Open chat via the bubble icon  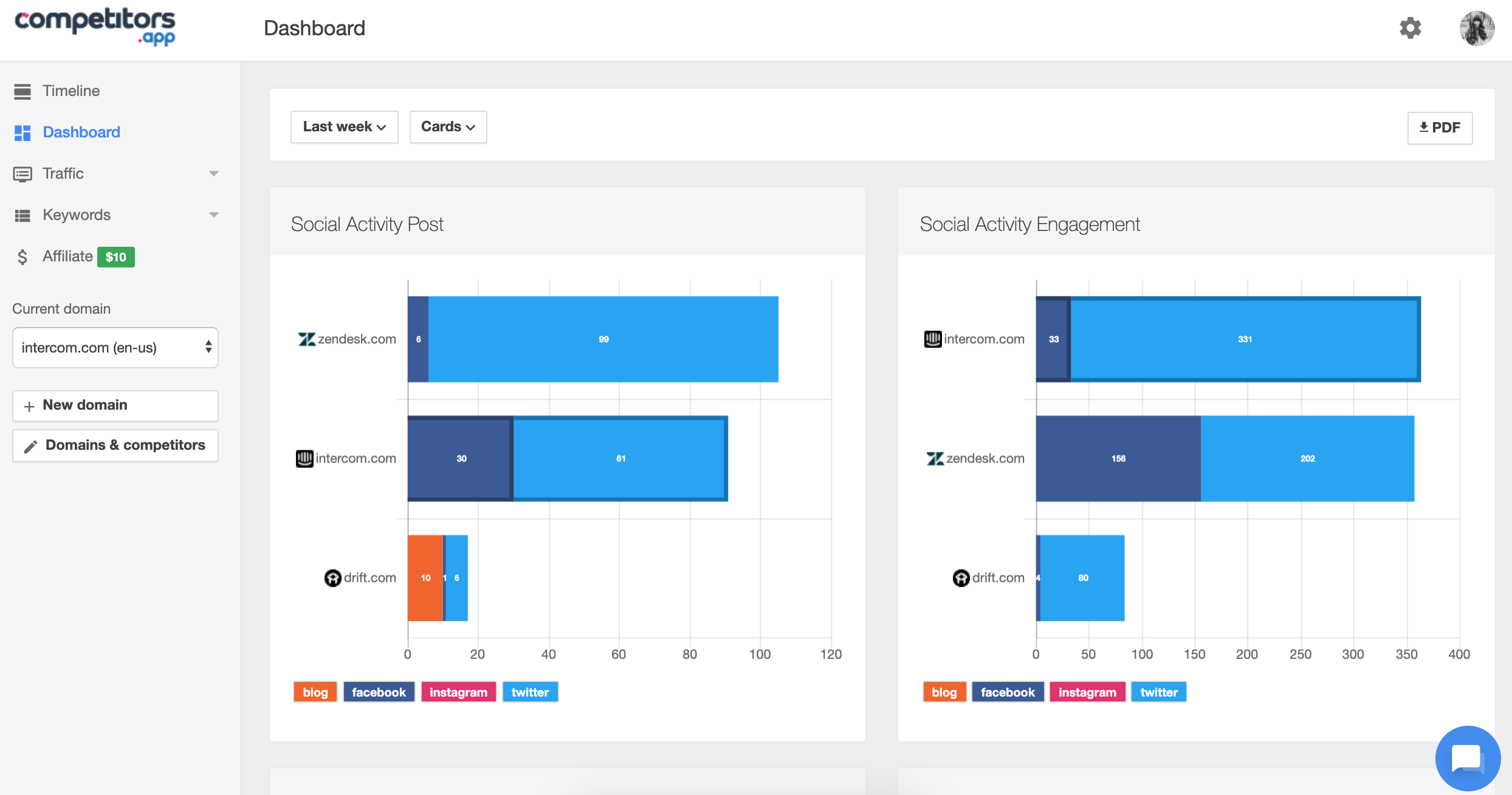coord(1467,758)
